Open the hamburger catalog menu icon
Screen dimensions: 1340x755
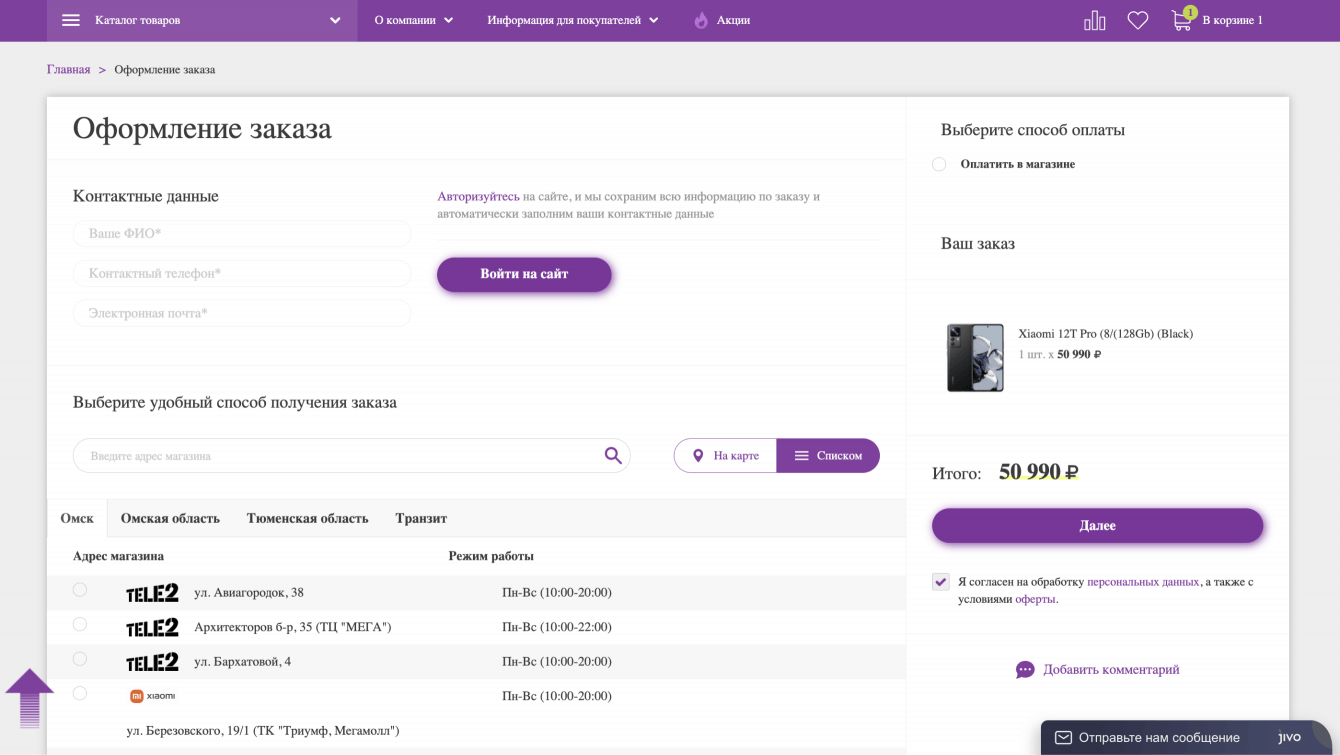[71, 20]
